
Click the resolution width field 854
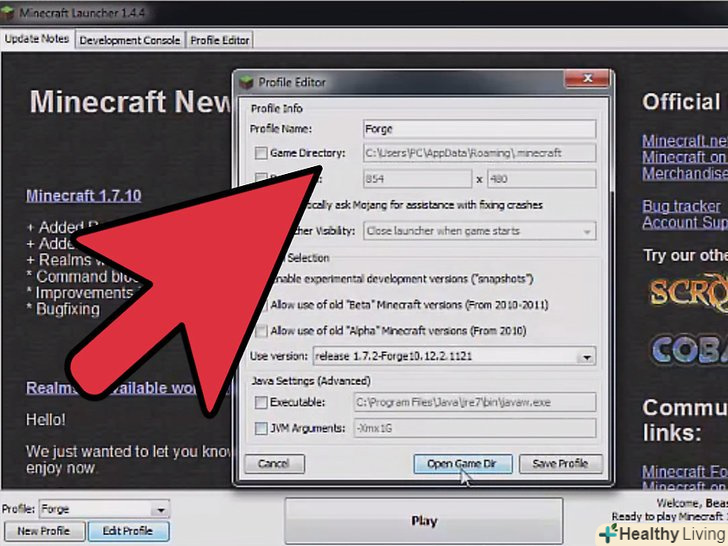(x=417, y=179)
